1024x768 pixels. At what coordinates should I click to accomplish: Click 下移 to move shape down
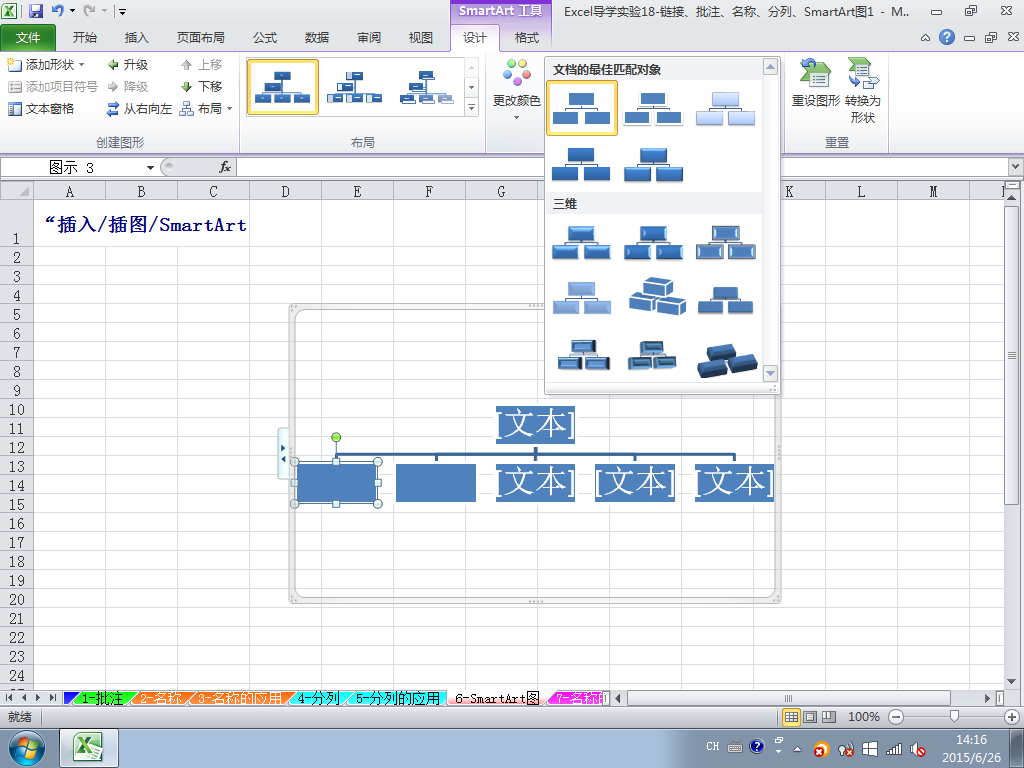point(202,86)
